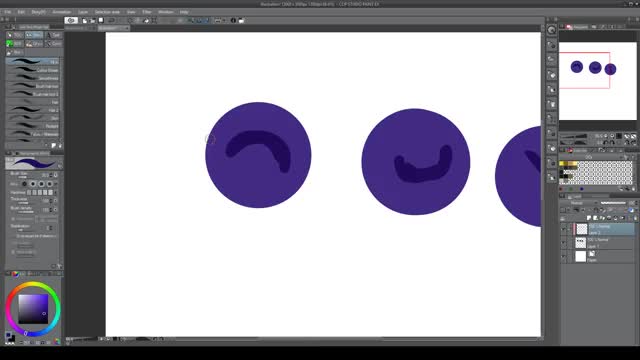
Task: Select the top circular icon in the right quick-access strip
Action: [551, 30]
